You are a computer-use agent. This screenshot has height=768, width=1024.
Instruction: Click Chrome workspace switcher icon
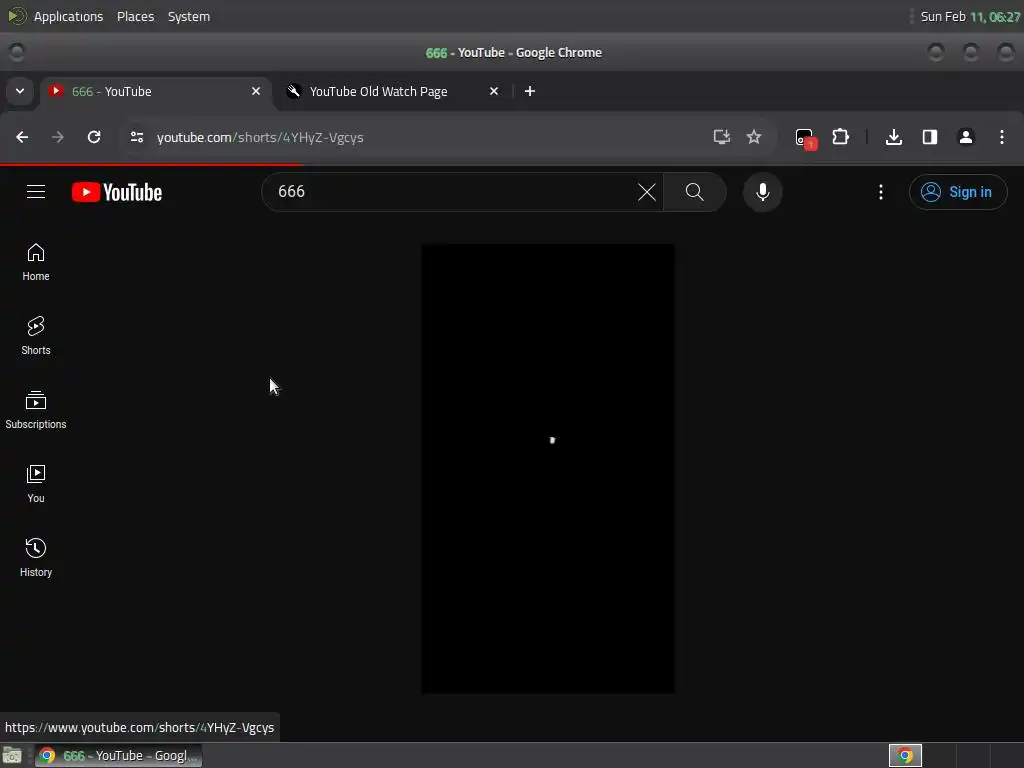pos(905,756)
